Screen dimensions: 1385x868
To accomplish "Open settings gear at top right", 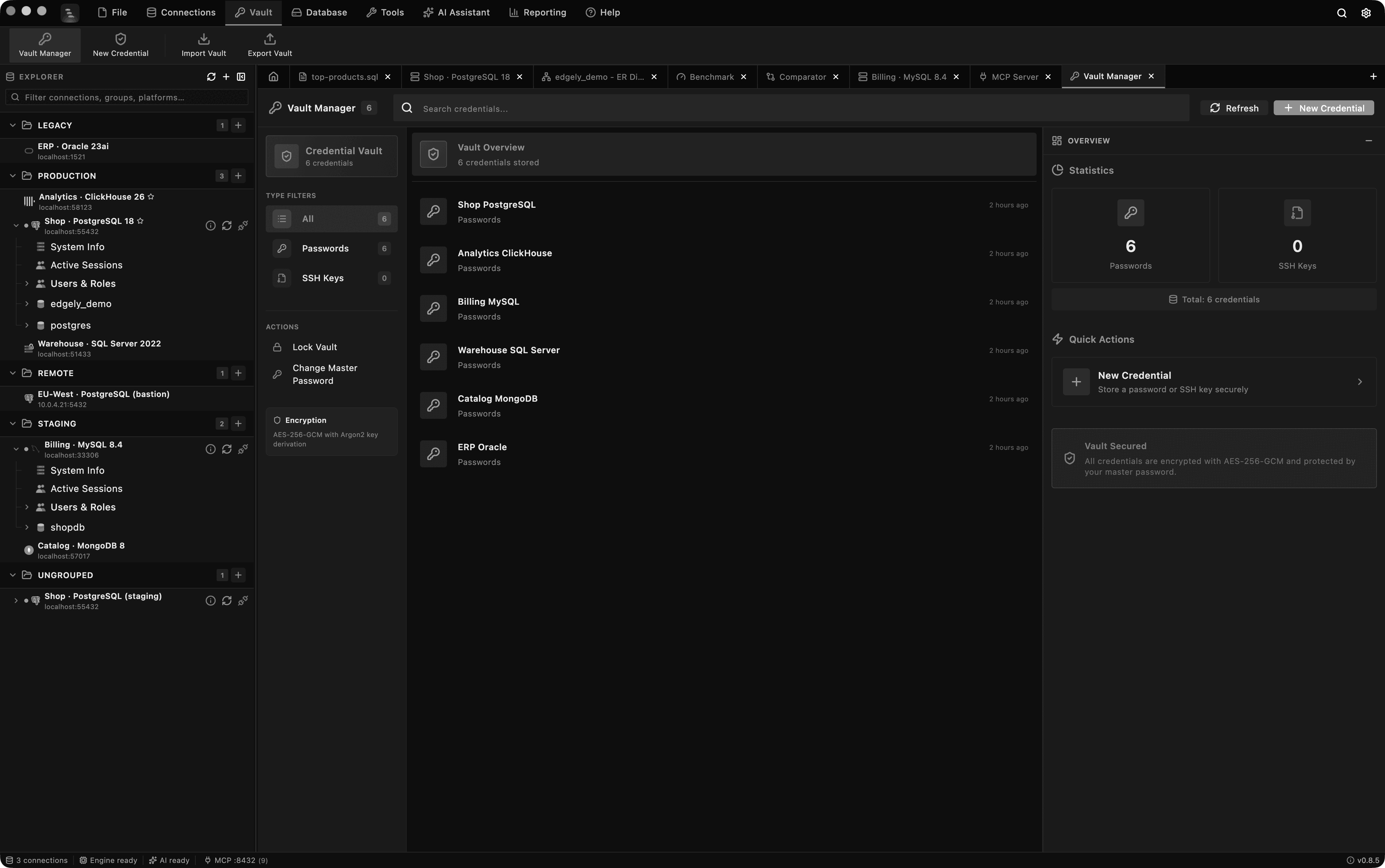I will tap(1366, 13).
